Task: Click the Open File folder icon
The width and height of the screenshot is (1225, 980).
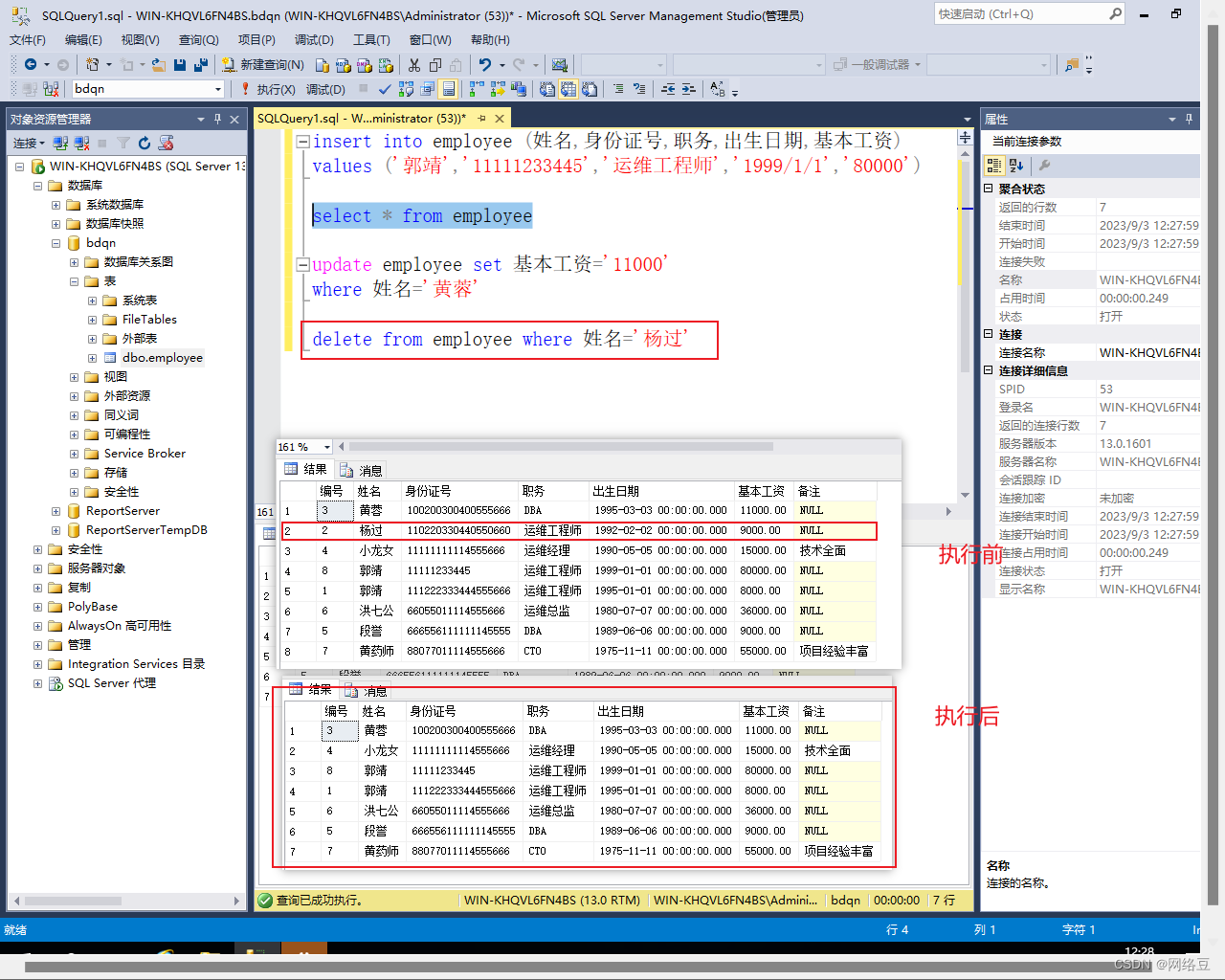Action: click(159, 64)
